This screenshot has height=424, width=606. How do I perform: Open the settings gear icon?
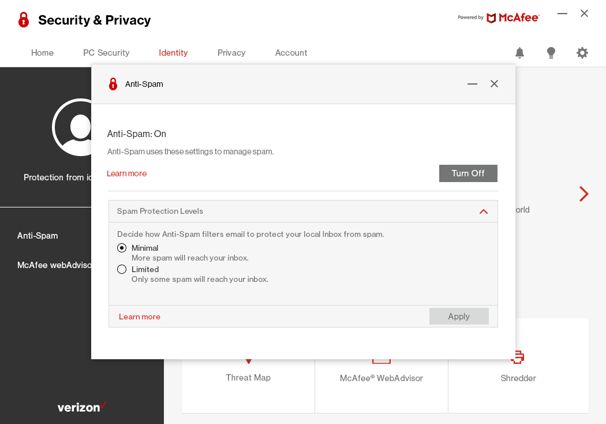pos(582,53)
